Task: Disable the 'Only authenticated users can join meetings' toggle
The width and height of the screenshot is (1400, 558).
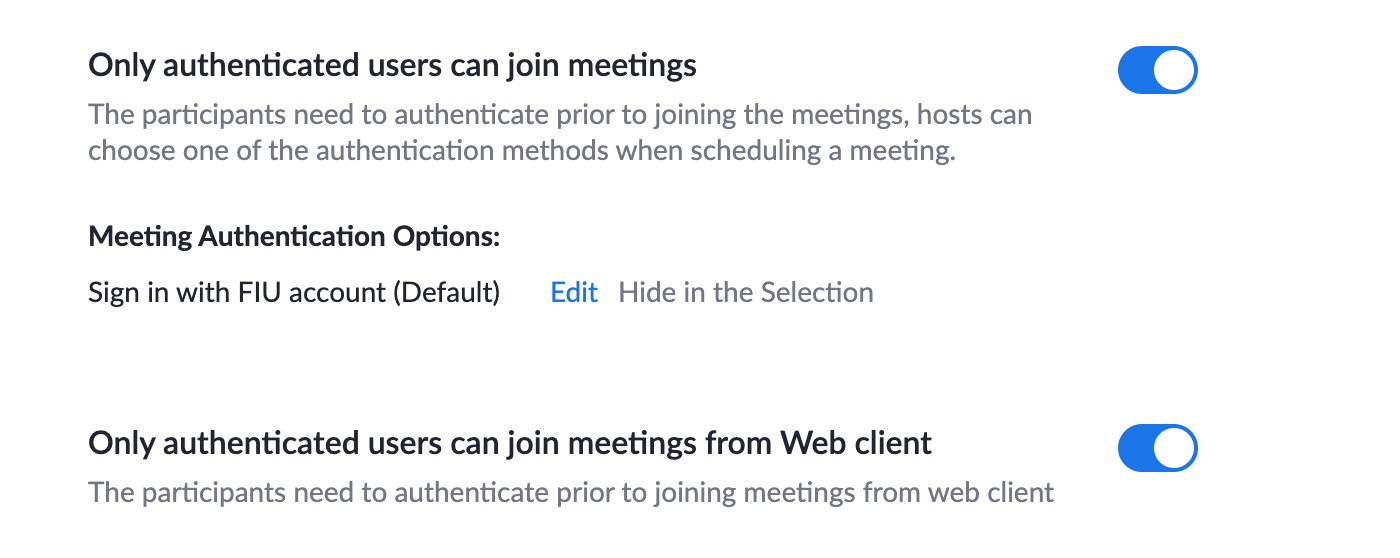Action: coord(1157,70)
